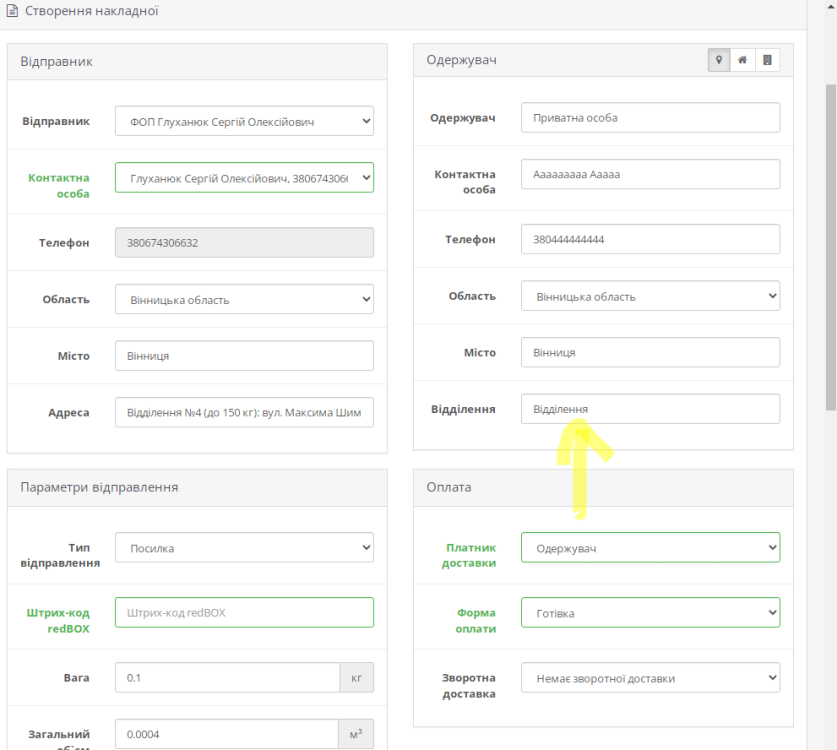Open Зворотна доставка dropdown

(x=650, y=678)
